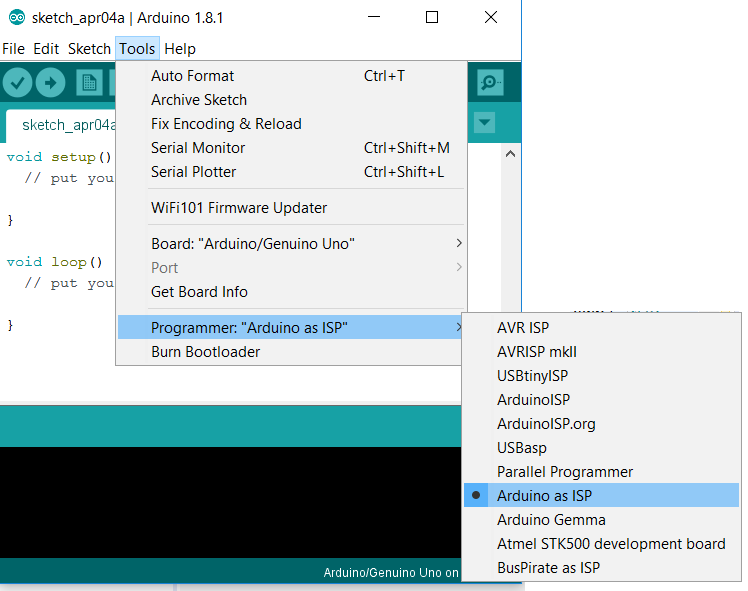Open Serial Monitor from Tools menu
This screenshot has width=748, height=591.
point(291,148)
